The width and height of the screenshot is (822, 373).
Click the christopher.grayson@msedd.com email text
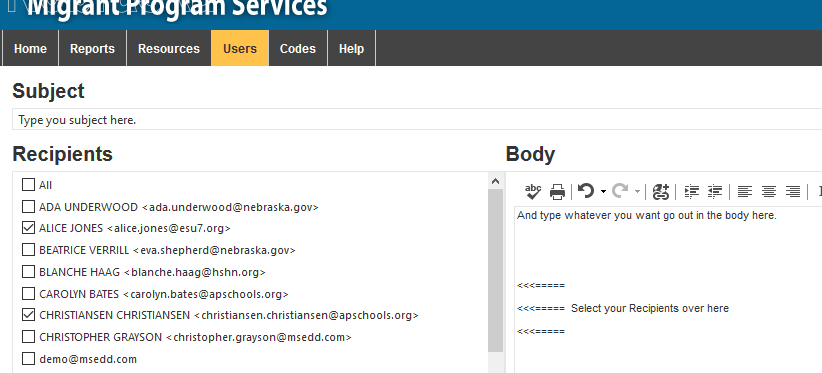point(259,337)
